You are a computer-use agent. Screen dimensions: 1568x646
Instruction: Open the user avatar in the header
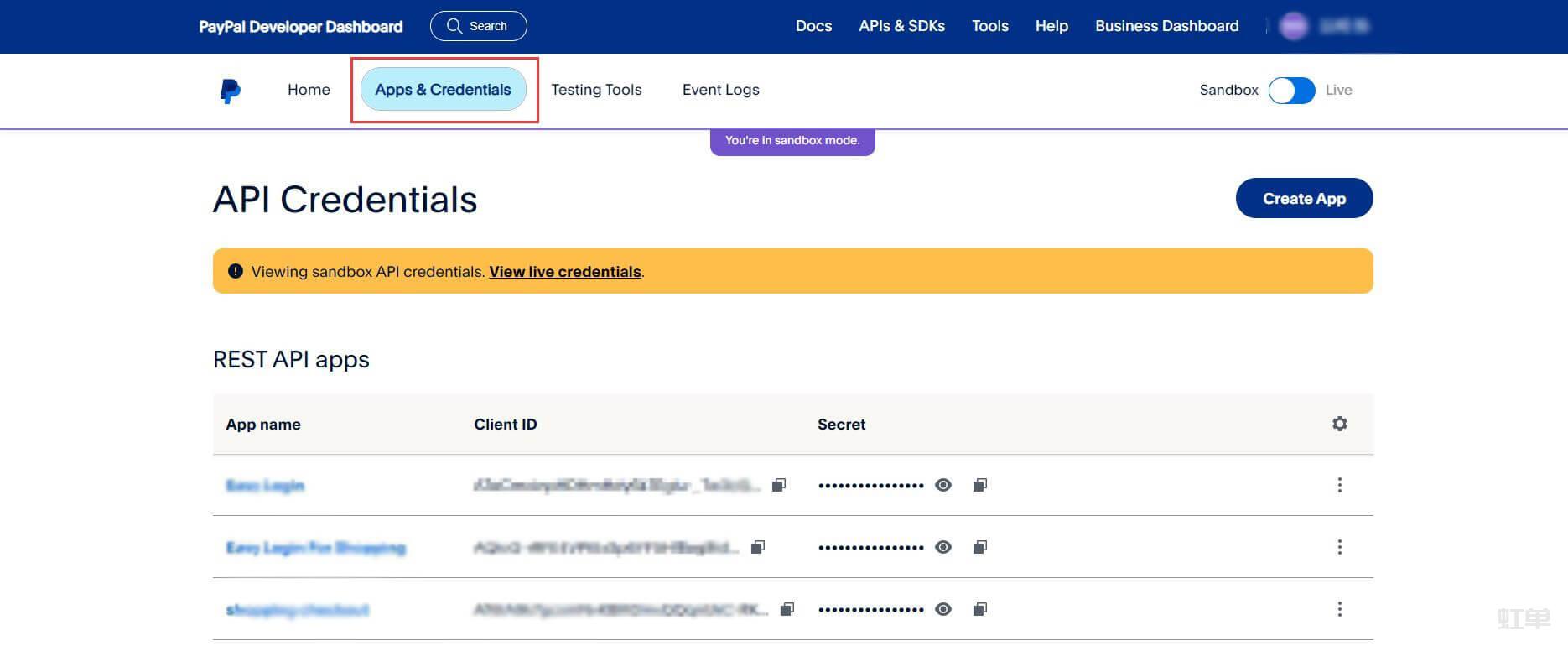1294,26
